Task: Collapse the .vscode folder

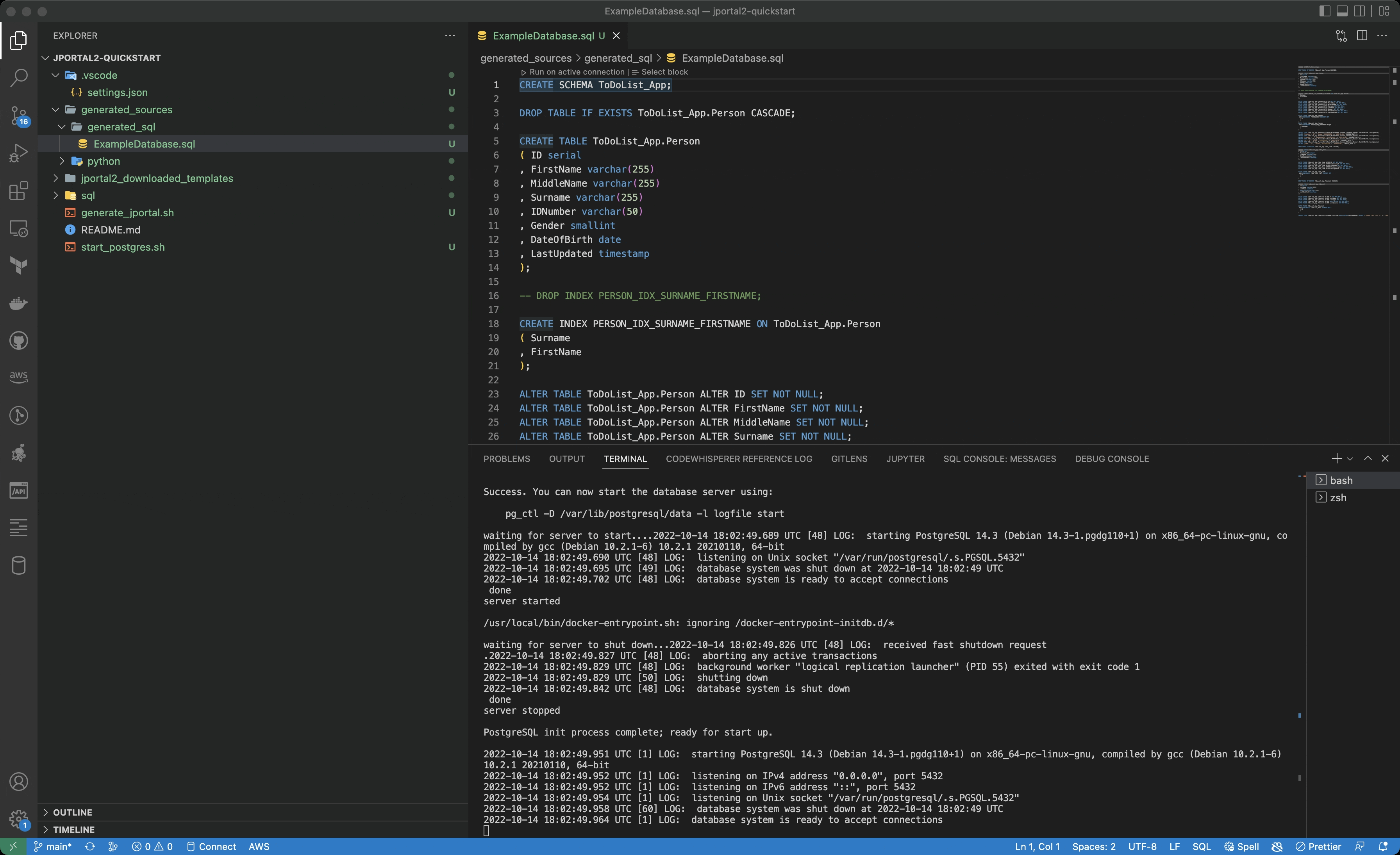Action: (56, 75)
